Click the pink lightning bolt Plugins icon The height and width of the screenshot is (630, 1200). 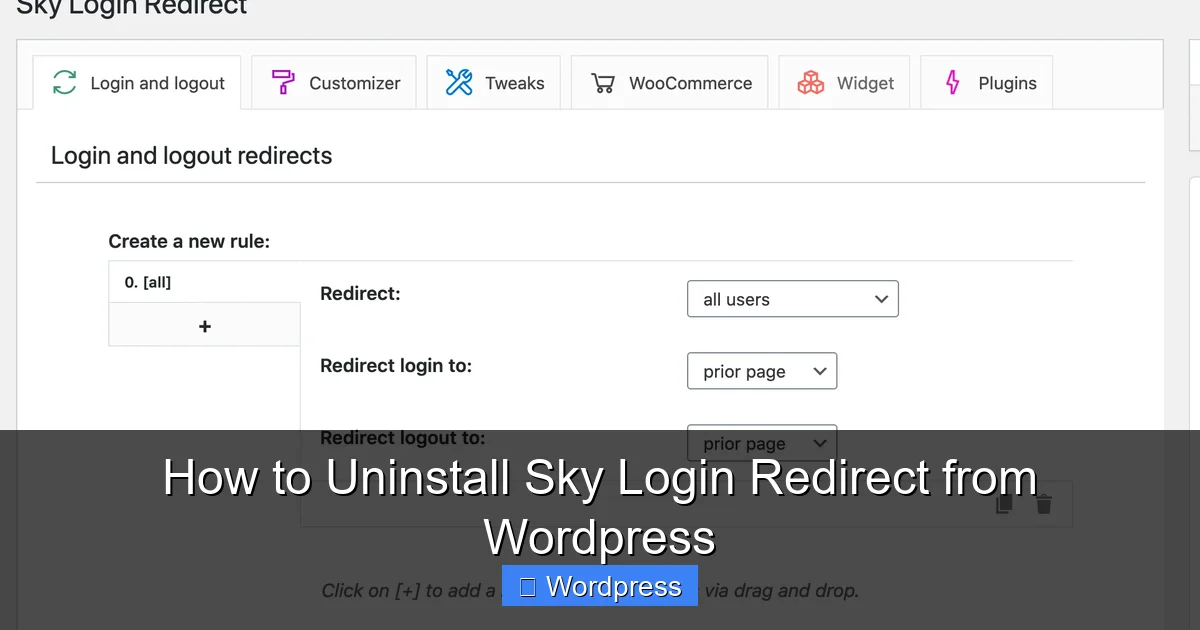coord(952,83)
